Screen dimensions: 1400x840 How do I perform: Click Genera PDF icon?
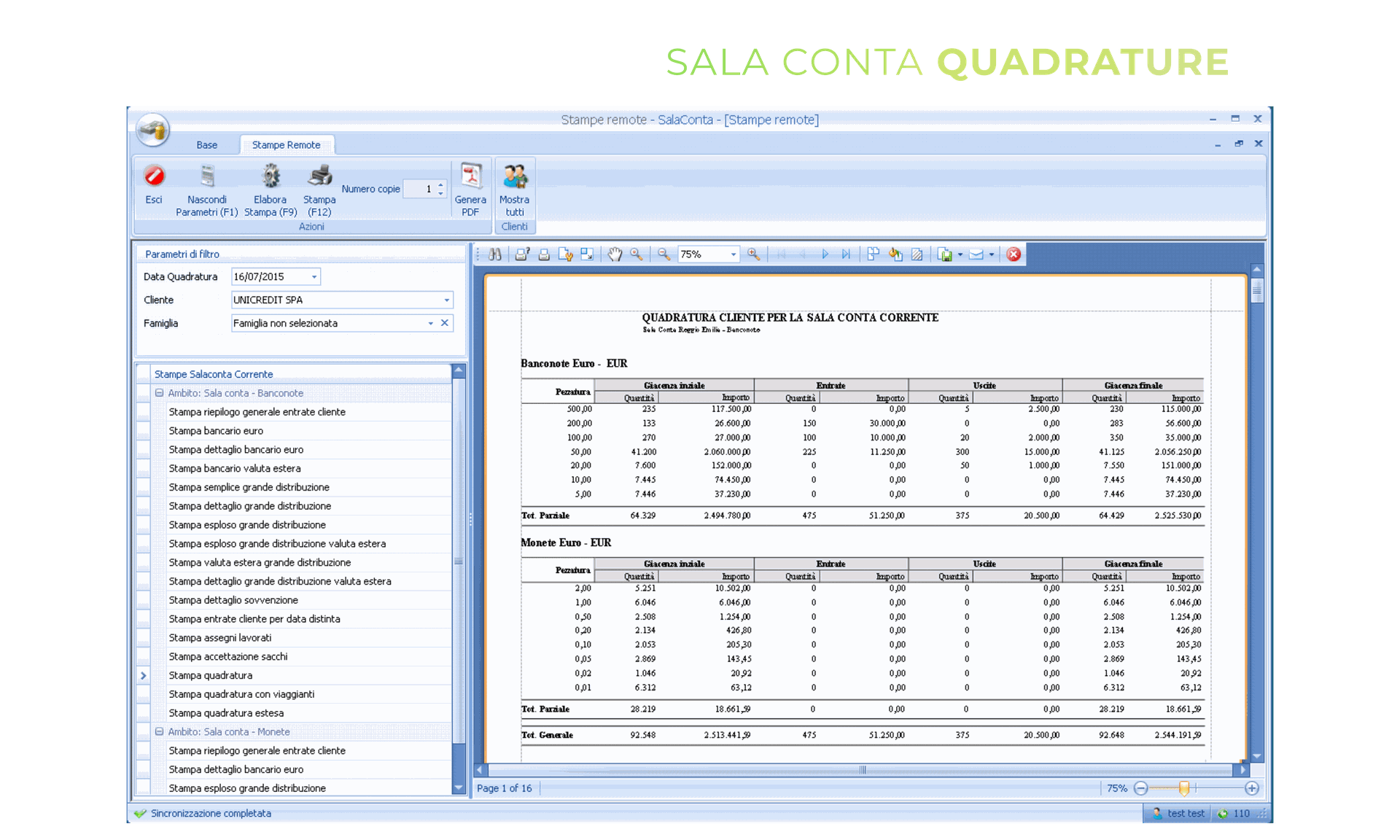(471, 177)
